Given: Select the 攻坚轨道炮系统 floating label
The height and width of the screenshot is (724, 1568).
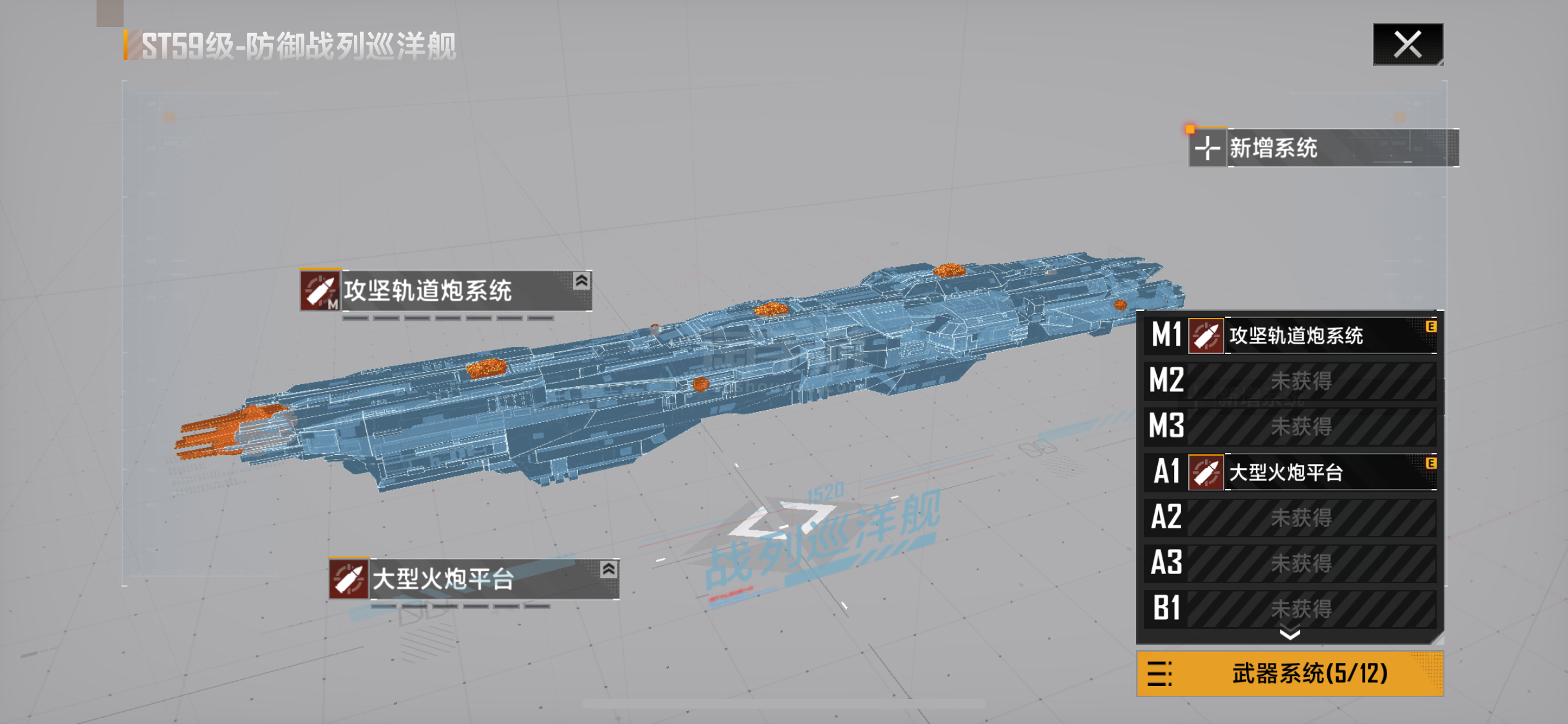Looking at the screenshot, I should point(445,290).
